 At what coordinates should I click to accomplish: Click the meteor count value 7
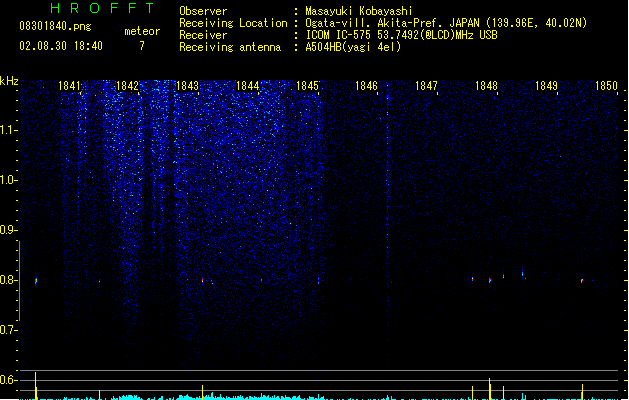tap(142, 46)
